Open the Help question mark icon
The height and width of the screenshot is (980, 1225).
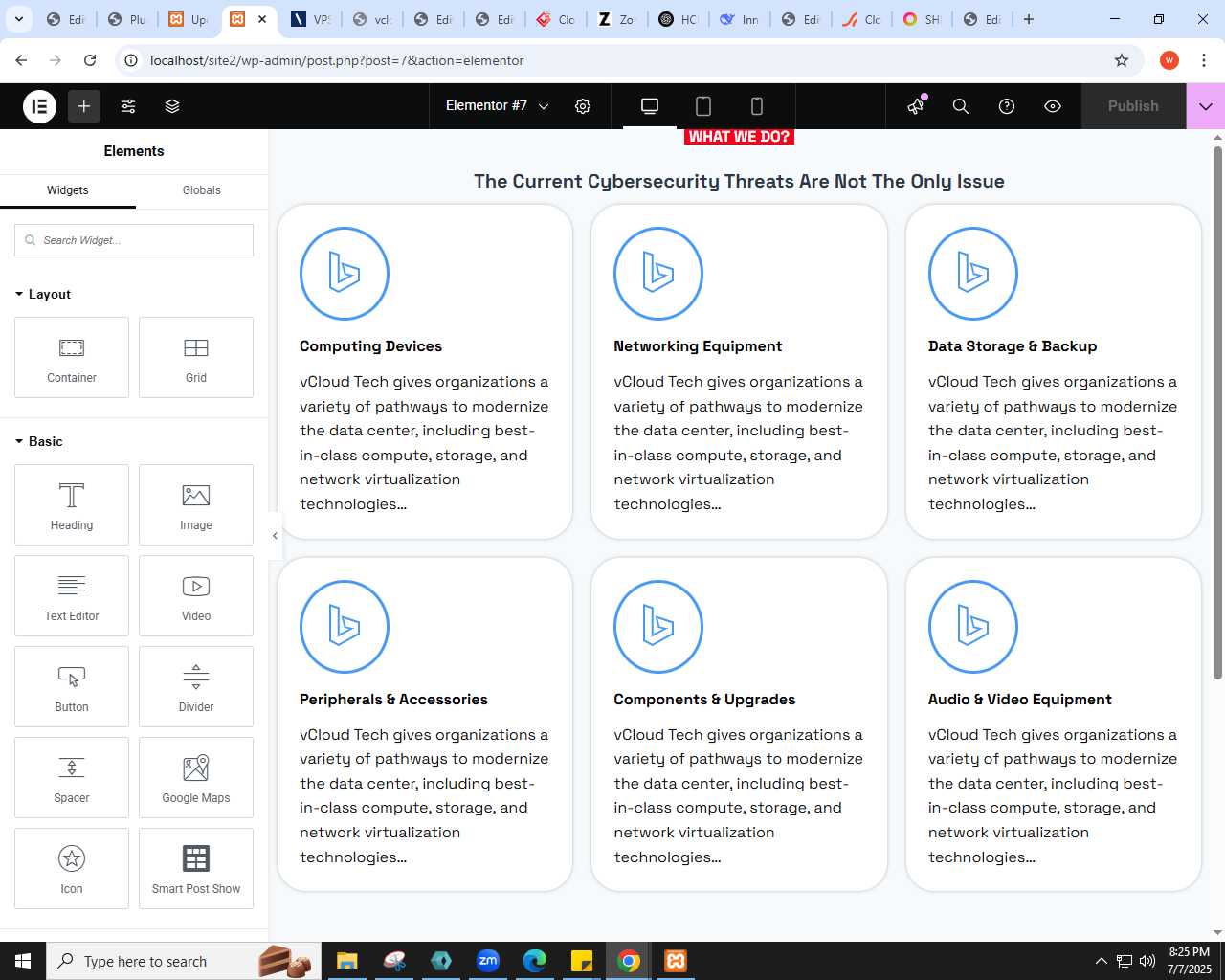pyautogui.click(x=1007, y=106)
